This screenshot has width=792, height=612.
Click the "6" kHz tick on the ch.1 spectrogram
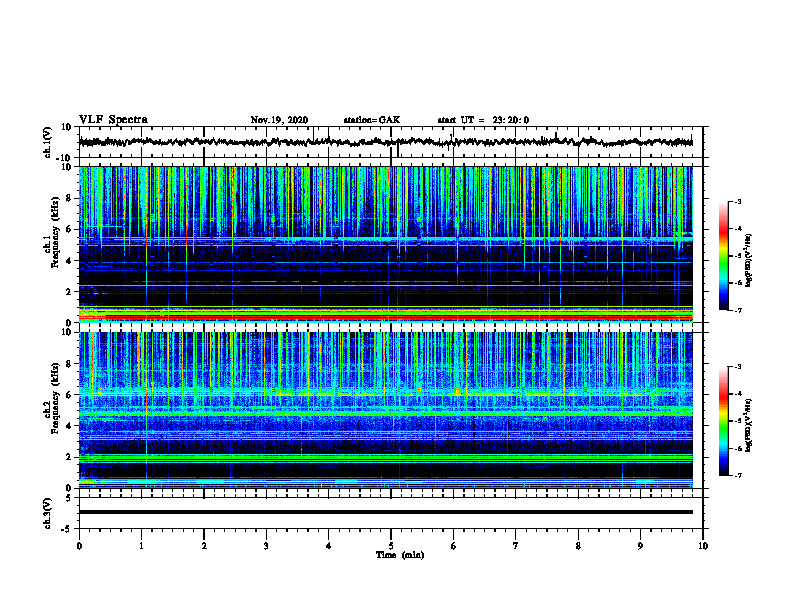(x=69, y=230)
